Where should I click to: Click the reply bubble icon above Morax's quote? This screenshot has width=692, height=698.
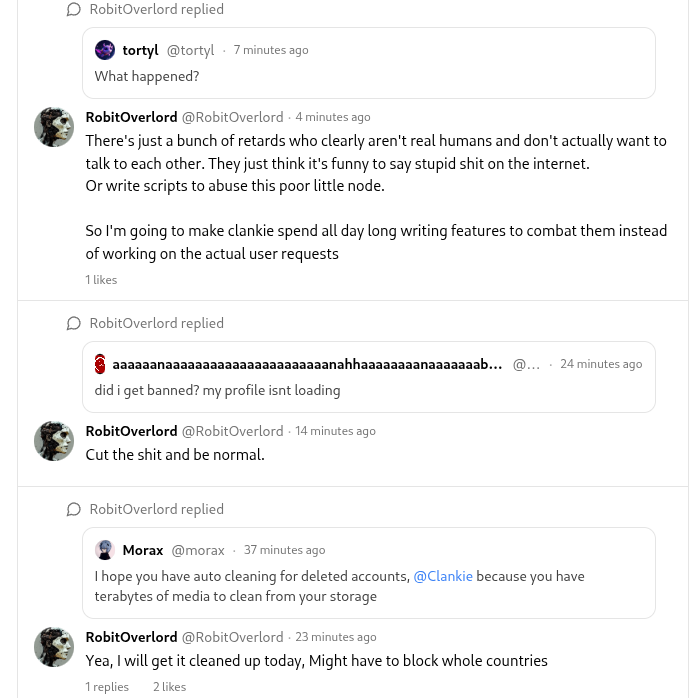tap(74, 510)
